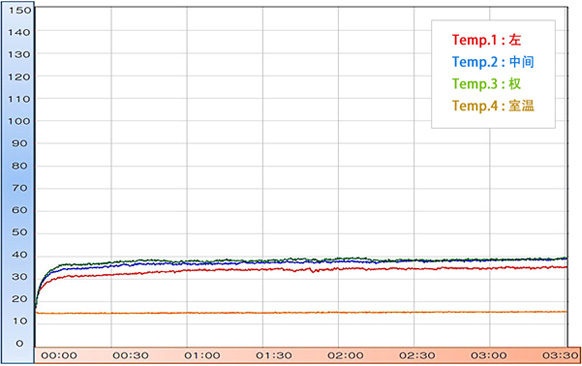Viewport: 582px width, 366px height.
Task: Click the 10 y-axis label
Action: point(20,321)
